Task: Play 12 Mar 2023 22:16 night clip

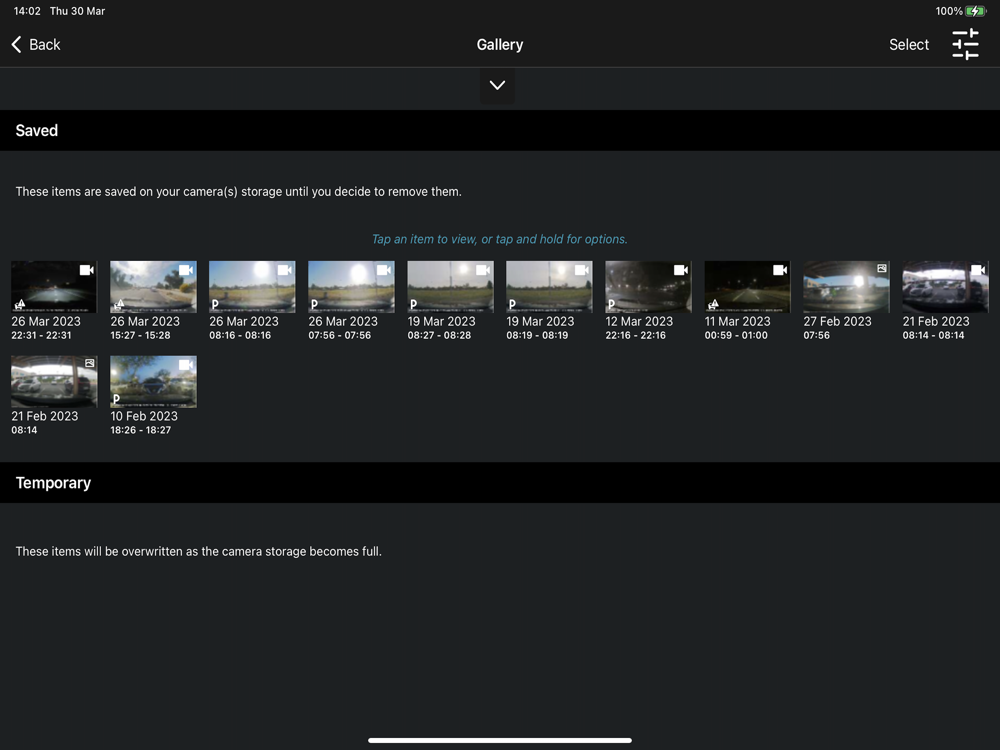Action: (648, 286)
